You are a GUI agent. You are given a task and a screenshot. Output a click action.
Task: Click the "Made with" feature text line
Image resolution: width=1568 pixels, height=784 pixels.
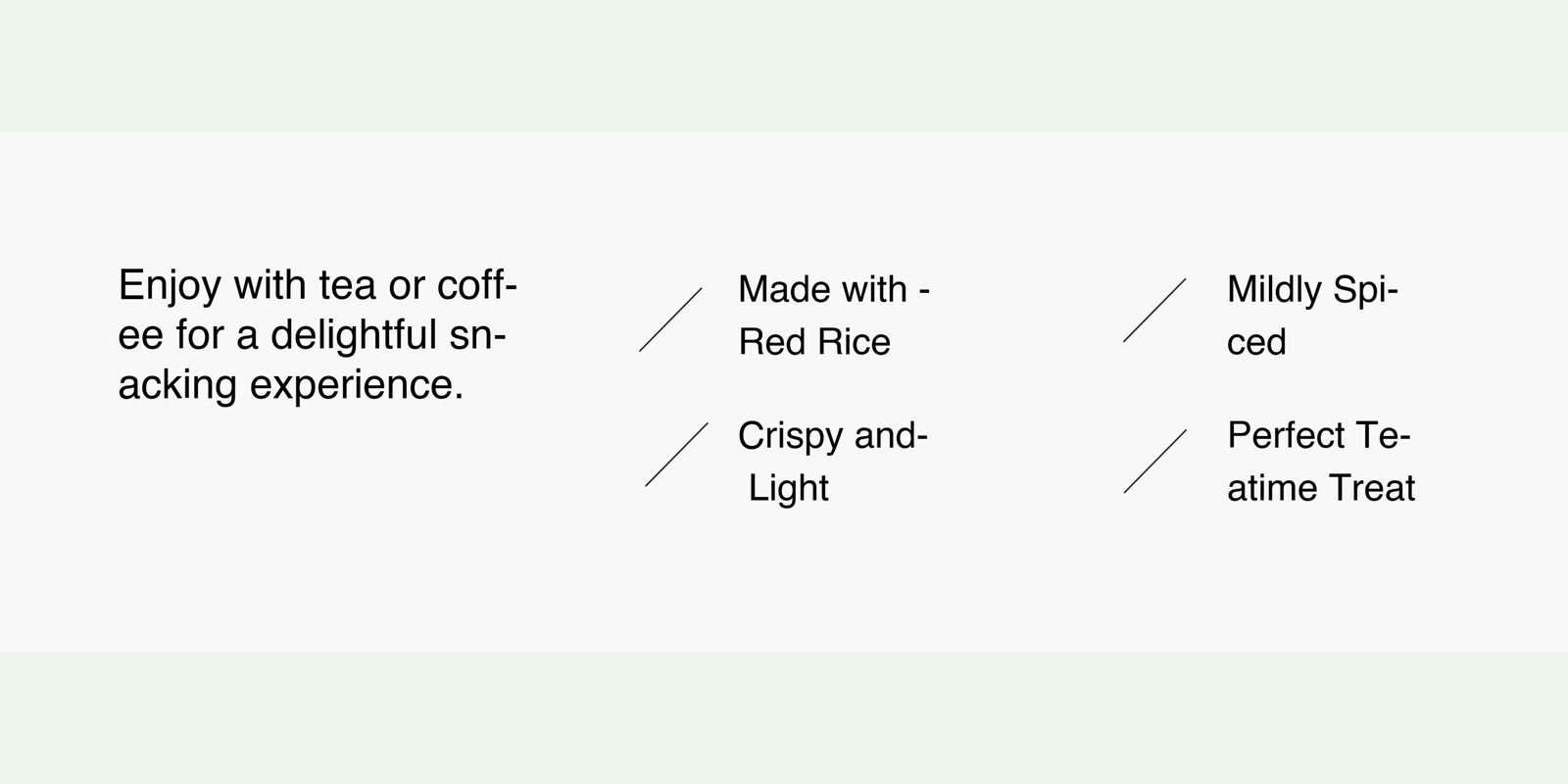(x=833, y=289)
